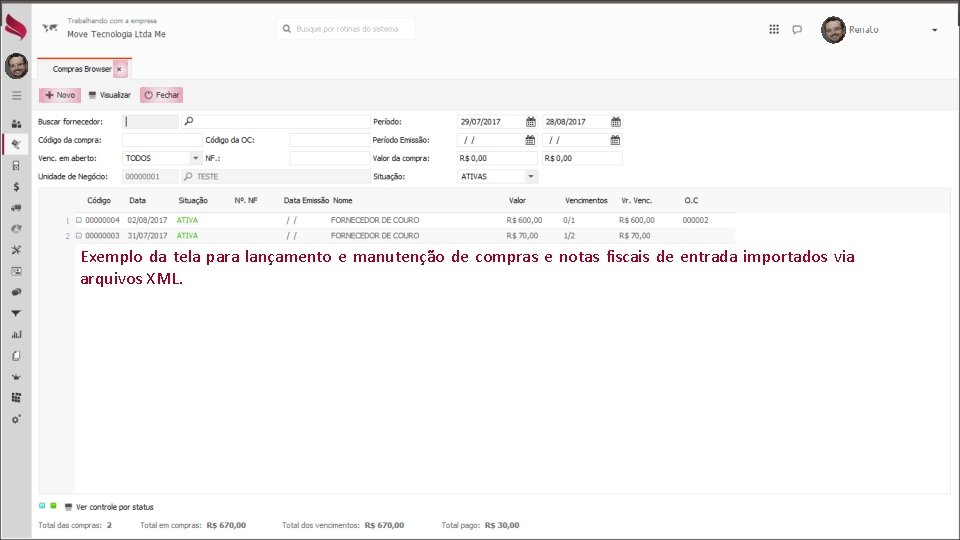Click the Move Tecnologia Ltda Me company name
Screen dimensions: 960x540
[x=116, y=34]
